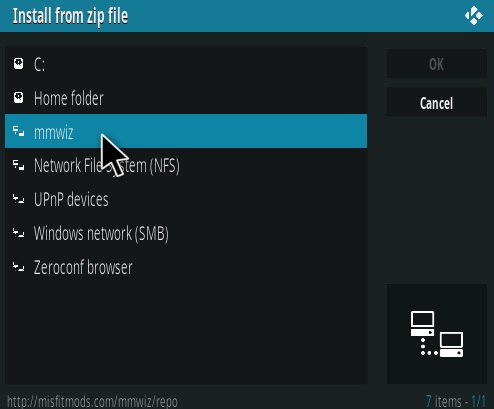Image resolution: width=494 pixels, height=409 pixels.
Task: Open the Home folder entry
Action: click(186, 98)
